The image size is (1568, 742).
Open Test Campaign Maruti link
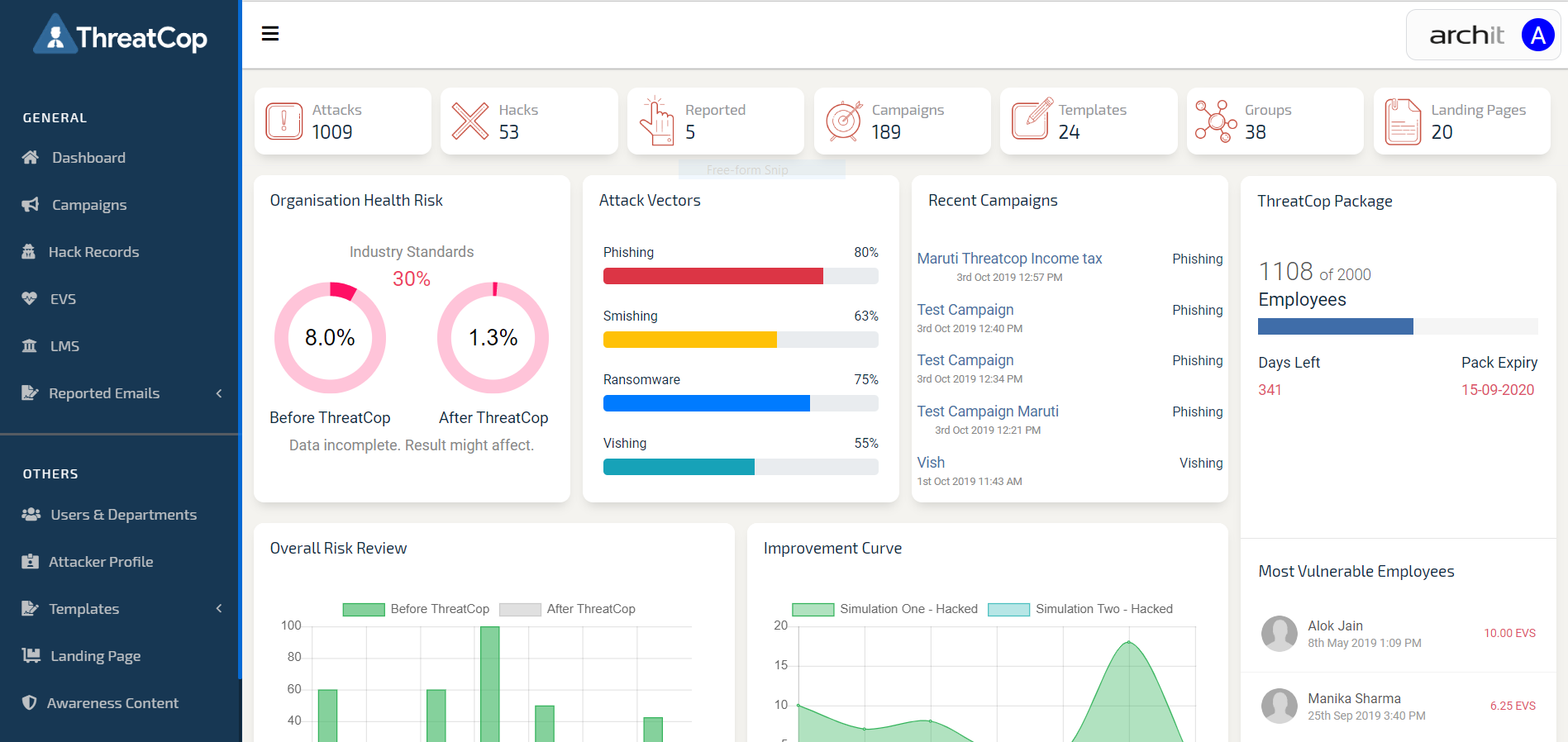tap(988, 411)
